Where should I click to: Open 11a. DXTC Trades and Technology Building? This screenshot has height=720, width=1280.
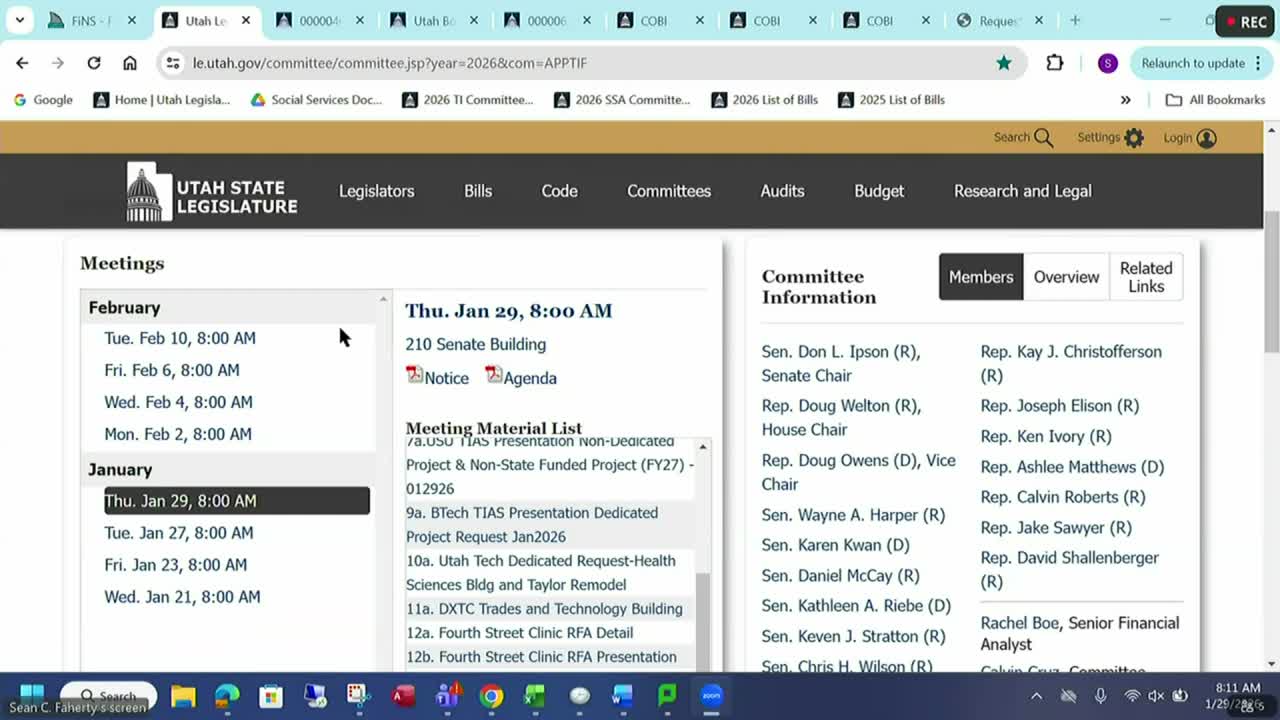pos(544,609)
